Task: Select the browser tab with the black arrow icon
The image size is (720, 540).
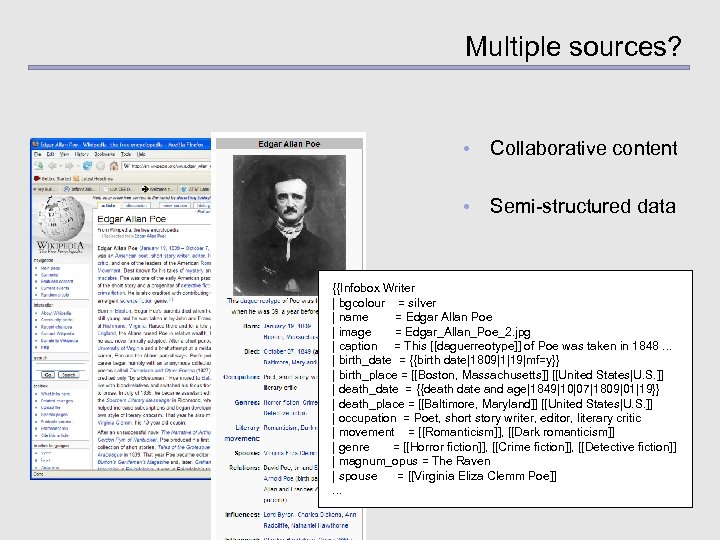Action: pos(157,189)
